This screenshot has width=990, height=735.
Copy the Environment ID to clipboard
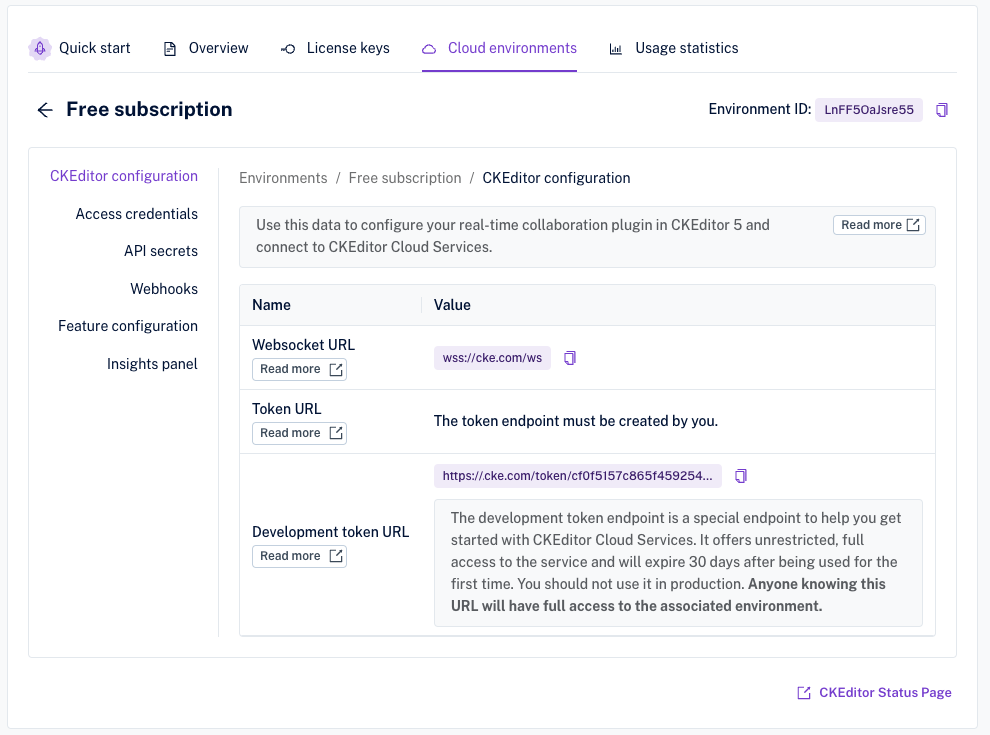[x=941, y=110]
